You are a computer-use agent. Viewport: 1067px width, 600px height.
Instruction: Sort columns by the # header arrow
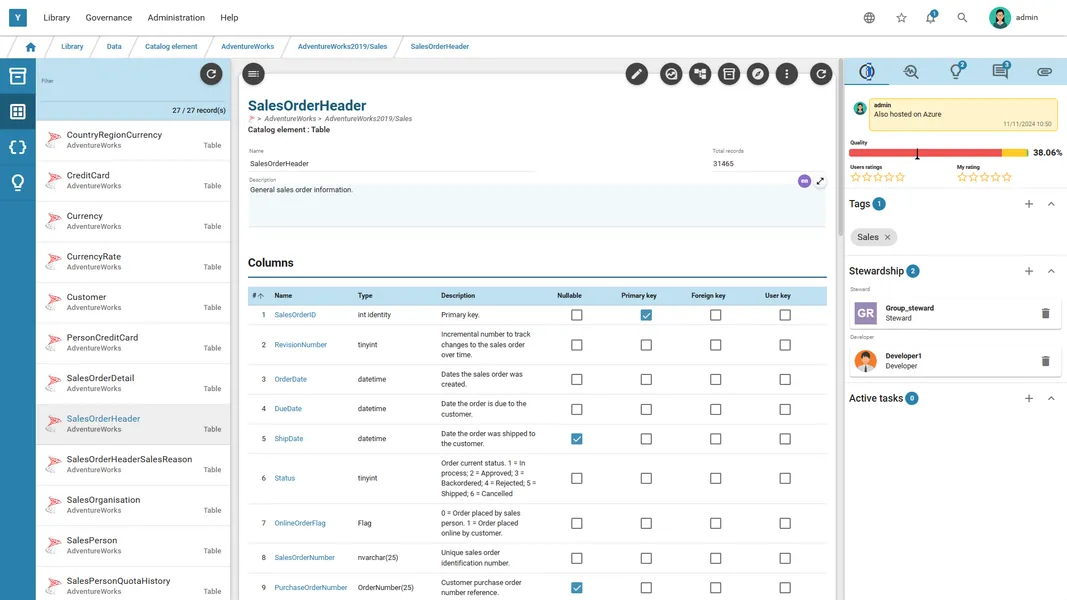(x=261, y=296)
